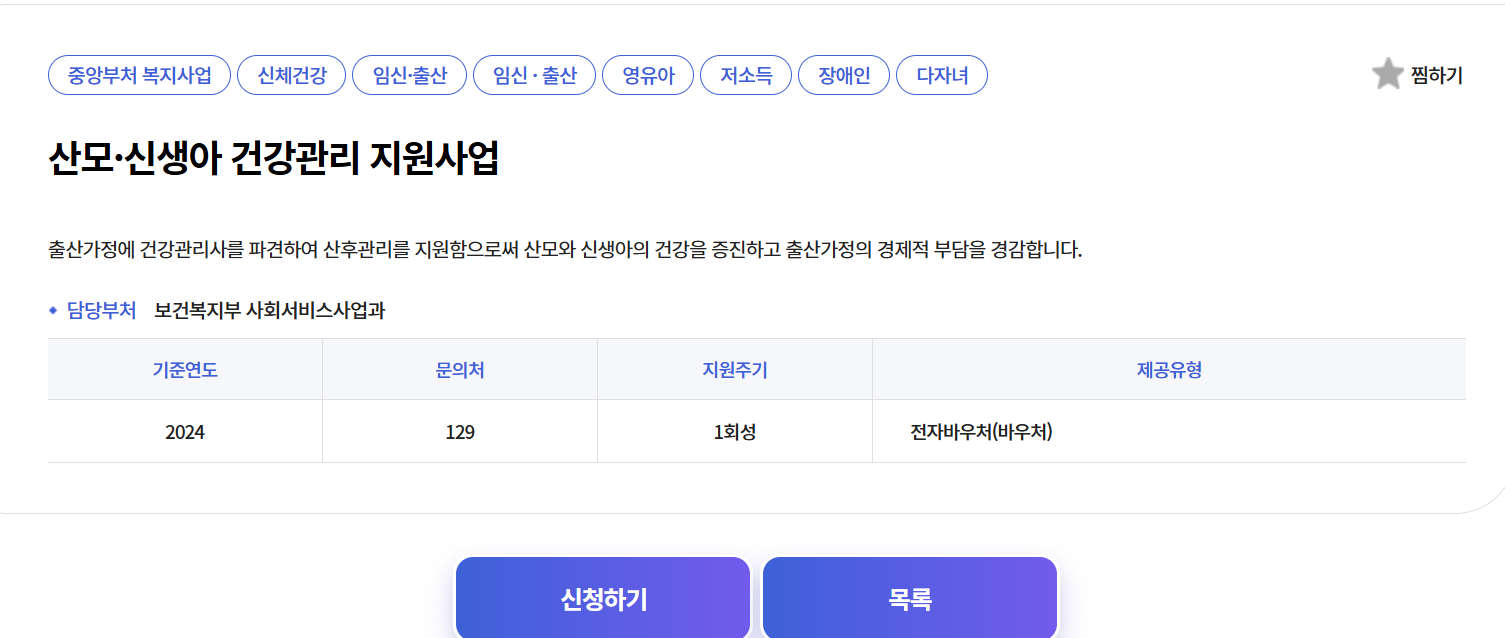Click the second 임신·출산 tag chip
The height and width of the screenshot is (638, 1505).
(x=534, y=74)
